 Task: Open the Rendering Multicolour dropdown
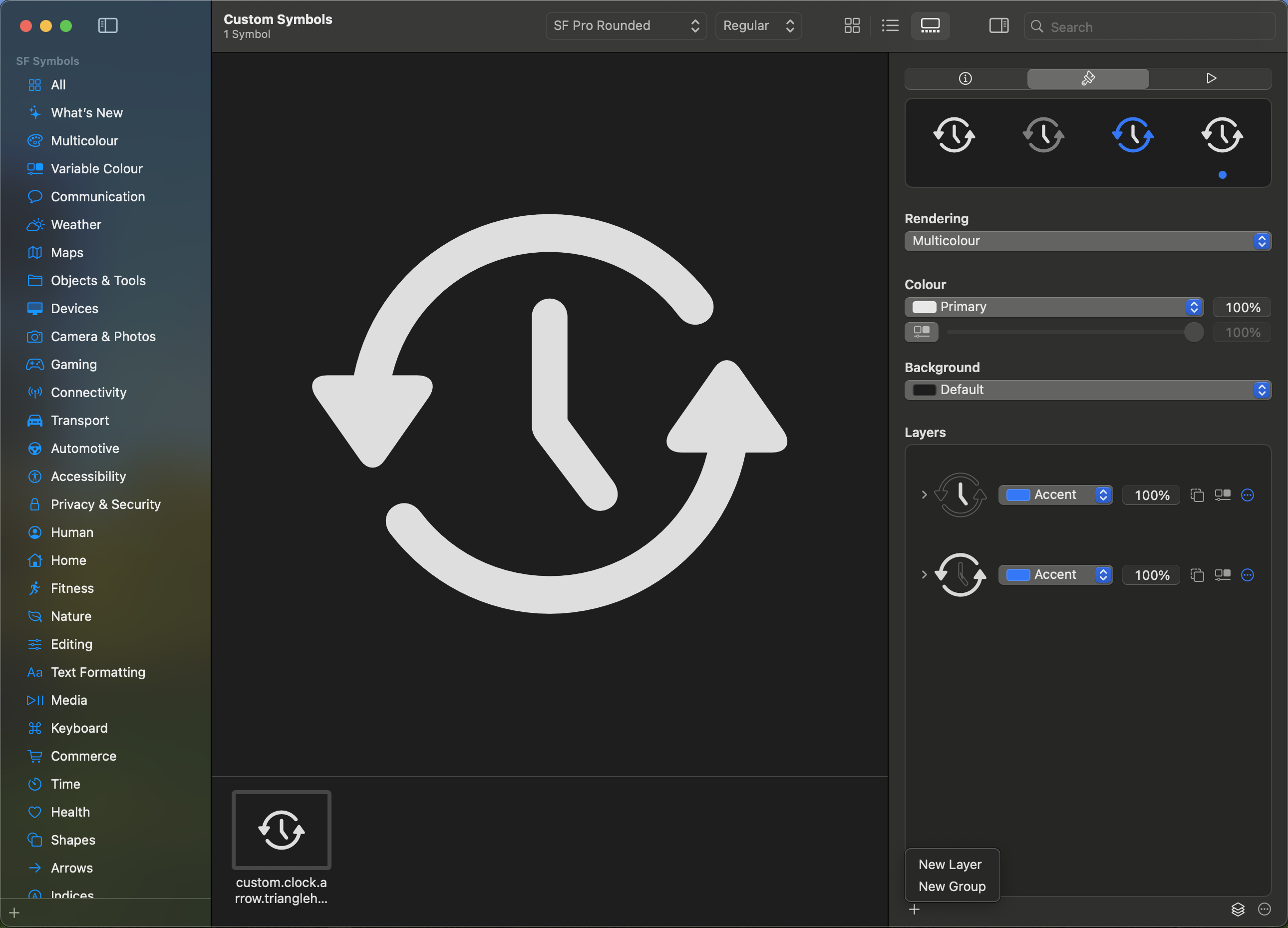coord(1087,241)
